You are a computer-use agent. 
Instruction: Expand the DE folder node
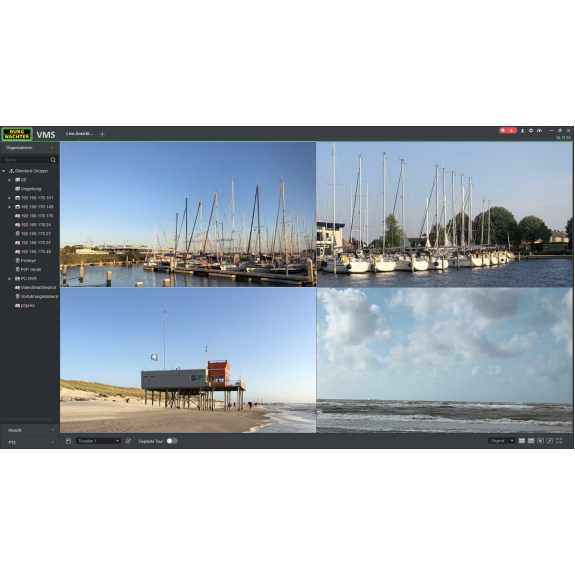point(10,180)
